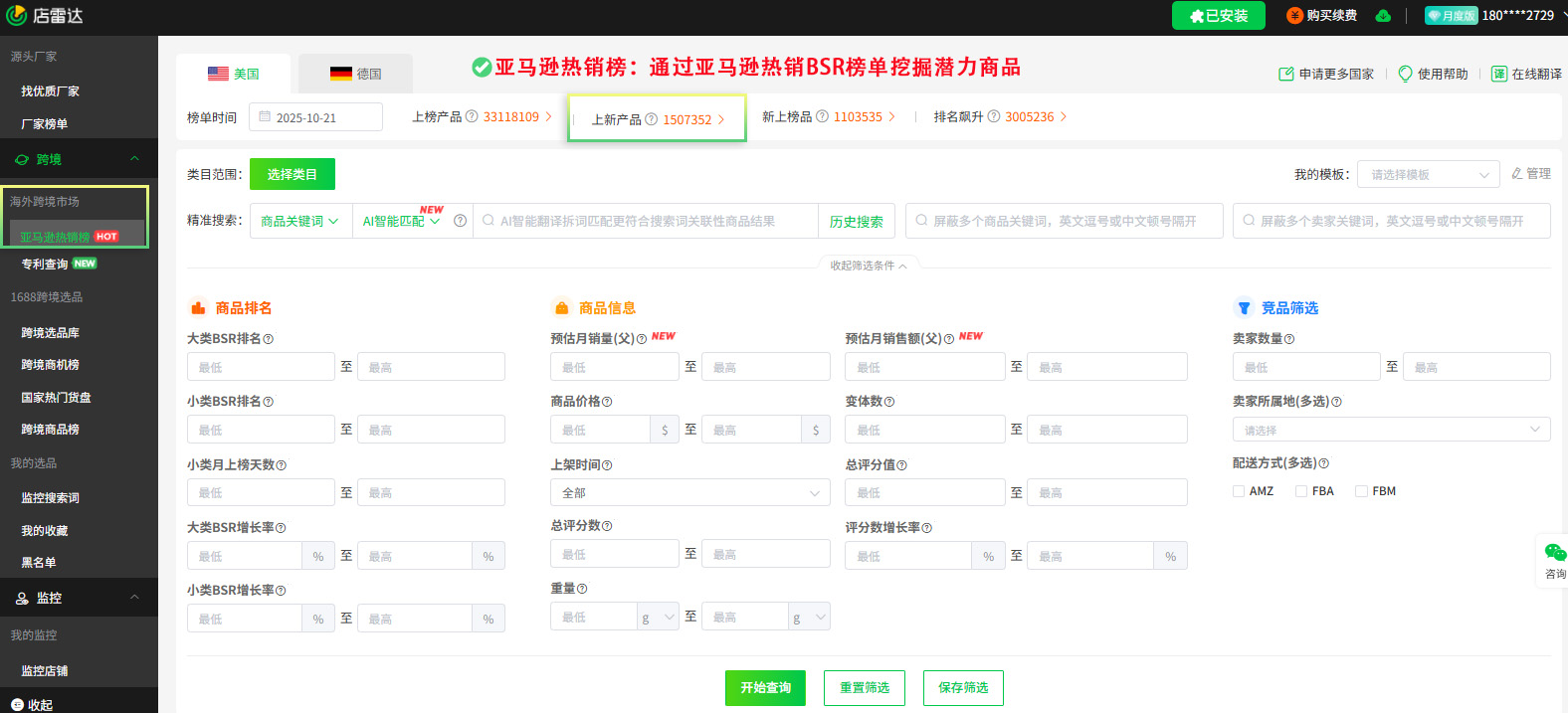The image size is (1568, 713).
Task: Click the 在线翻译 translate icon
Action: 1498,74
